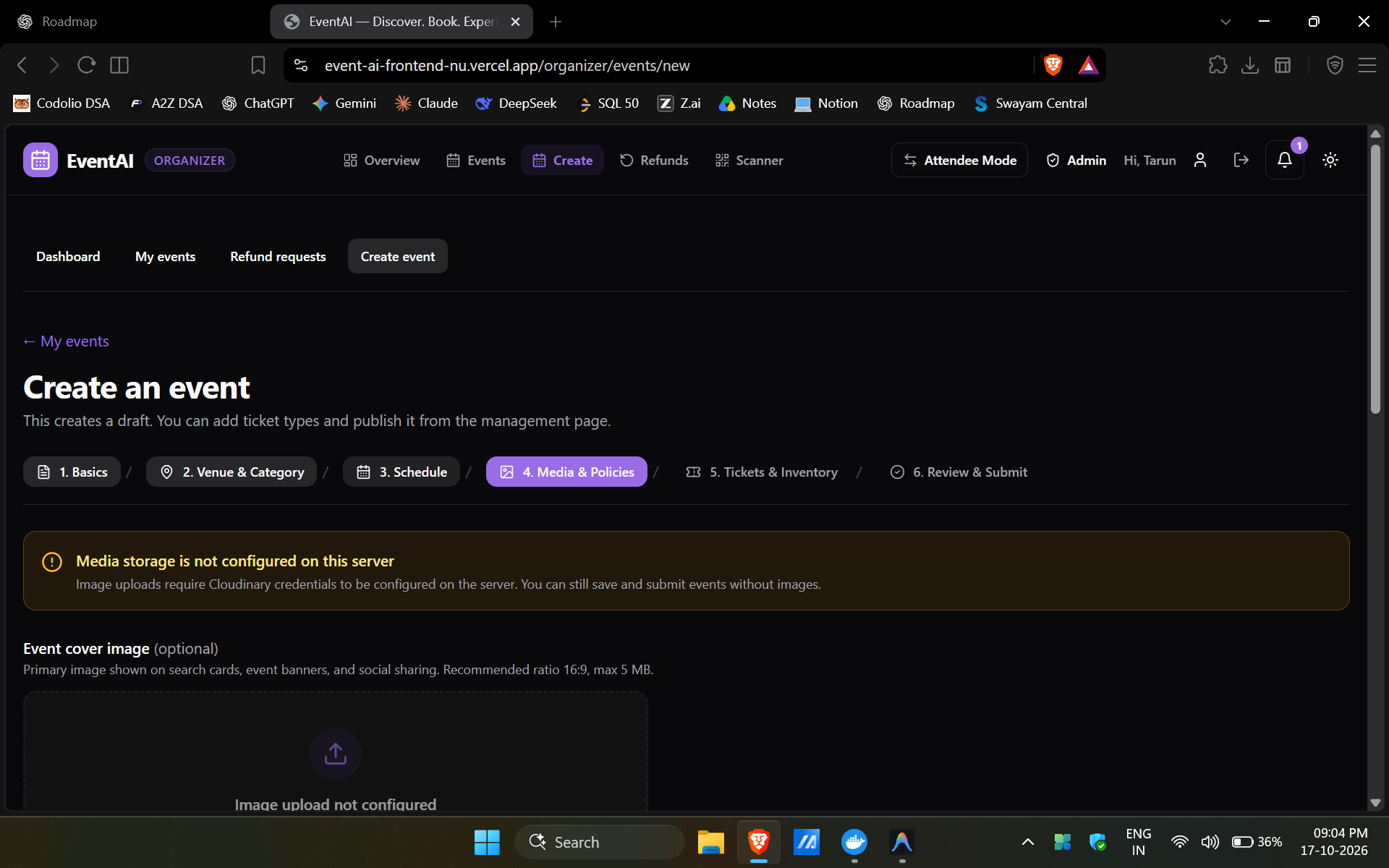Open split view icon in toolbar
This screenshot has height=868, width=1389.
[119, 65]
